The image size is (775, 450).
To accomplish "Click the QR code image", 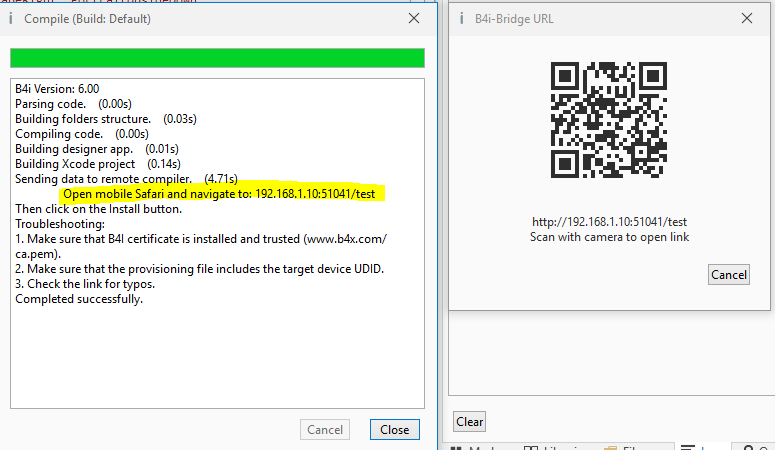I will (608, 120).
